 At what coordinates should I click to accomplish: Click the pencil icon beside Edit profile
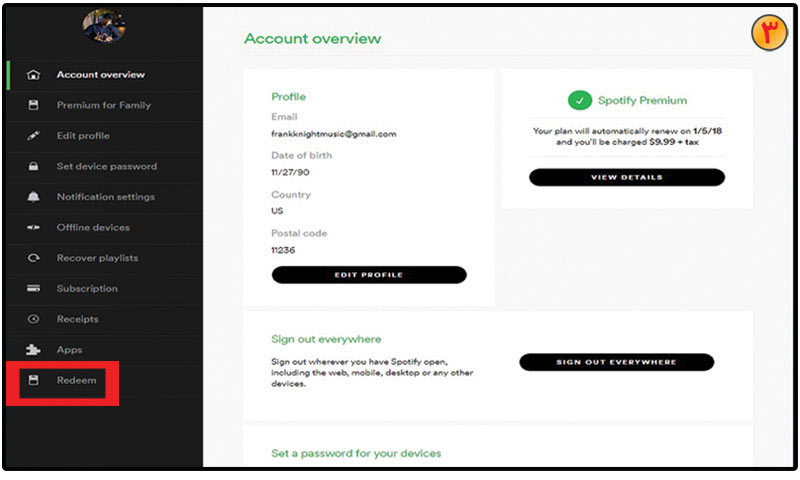pyautogui.click(x=33, y=136)
